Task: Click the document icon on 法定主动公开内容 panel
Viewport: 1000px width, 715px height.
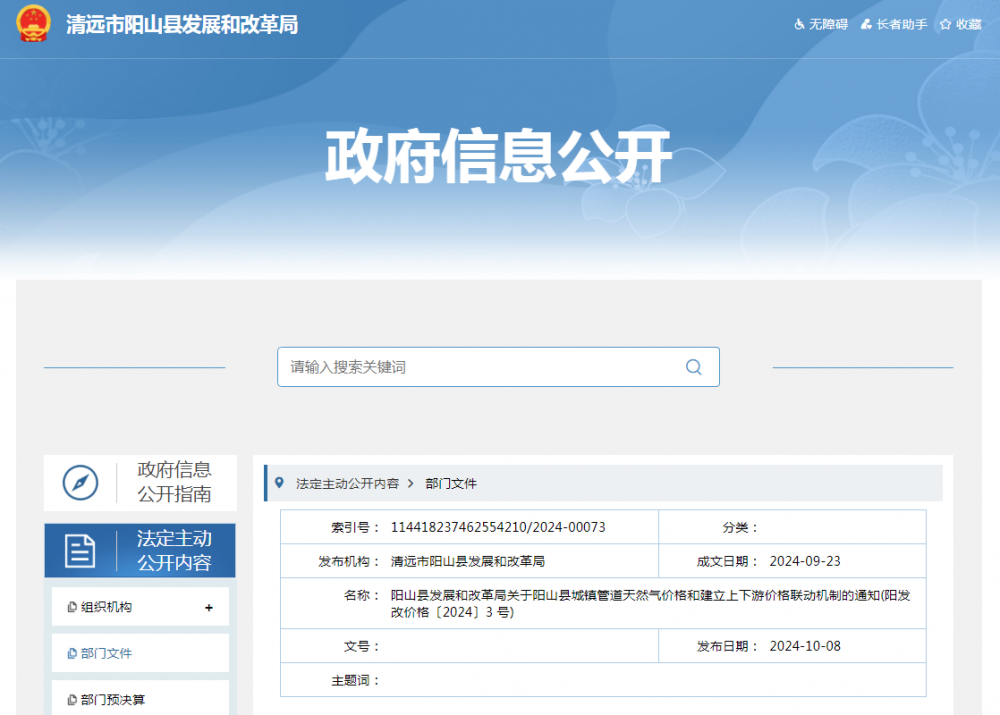Action: click(82, 551)
